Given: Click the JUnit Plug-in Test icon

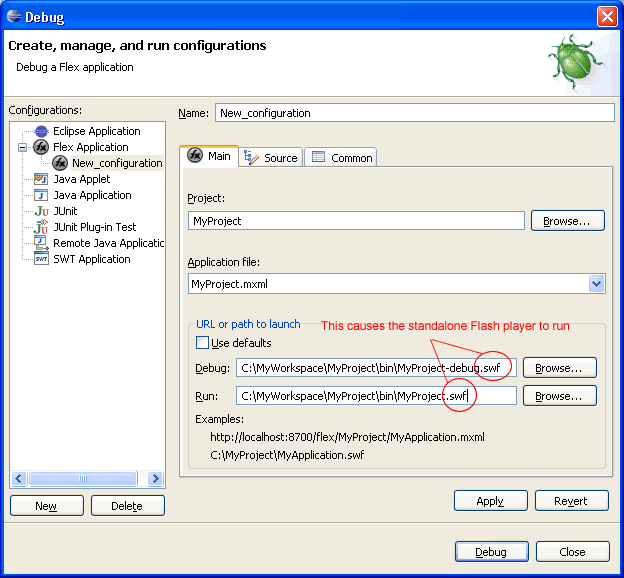Looking at the screenshot, I should pyautogui.click(x=41, y=227).
